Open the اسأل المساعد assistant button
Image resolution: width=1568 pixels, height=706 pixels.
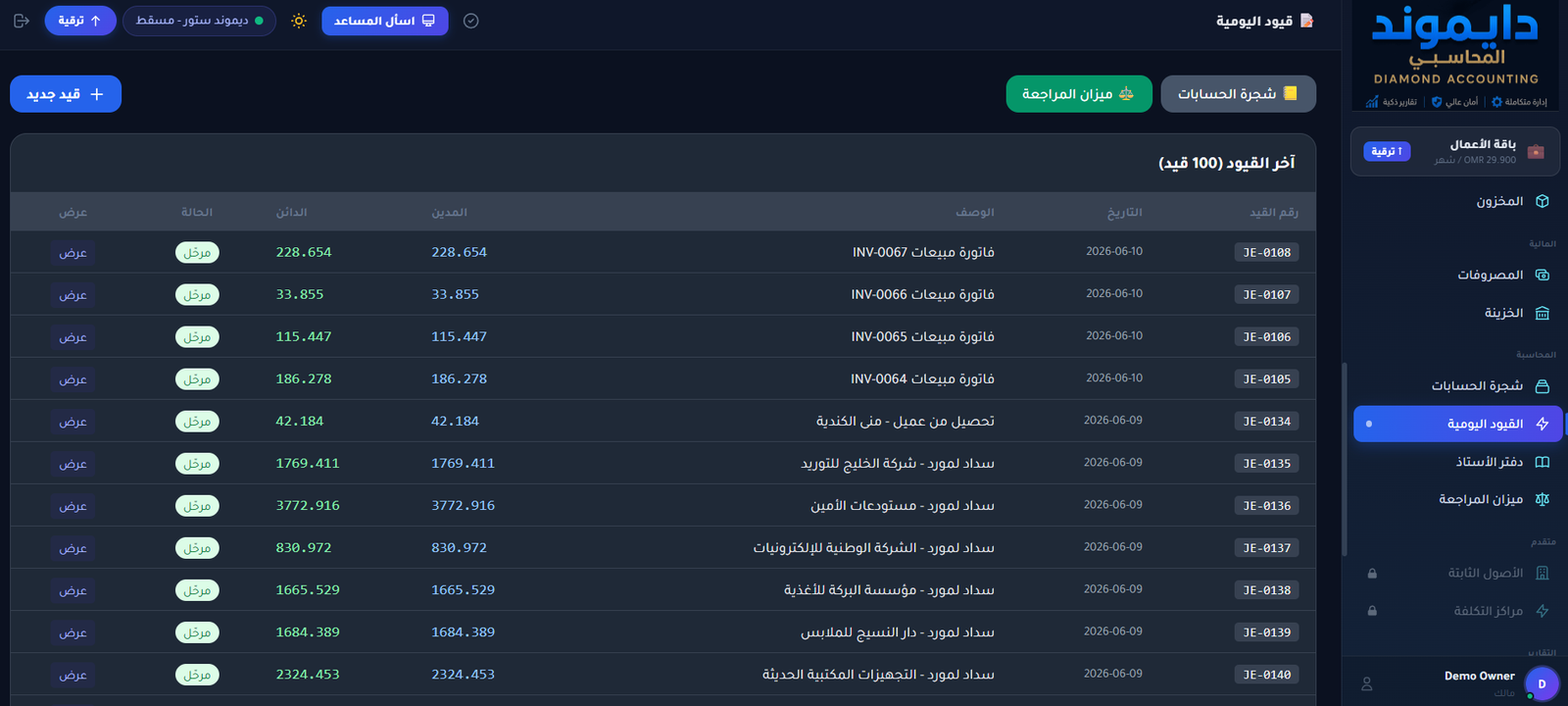[385, 21]
